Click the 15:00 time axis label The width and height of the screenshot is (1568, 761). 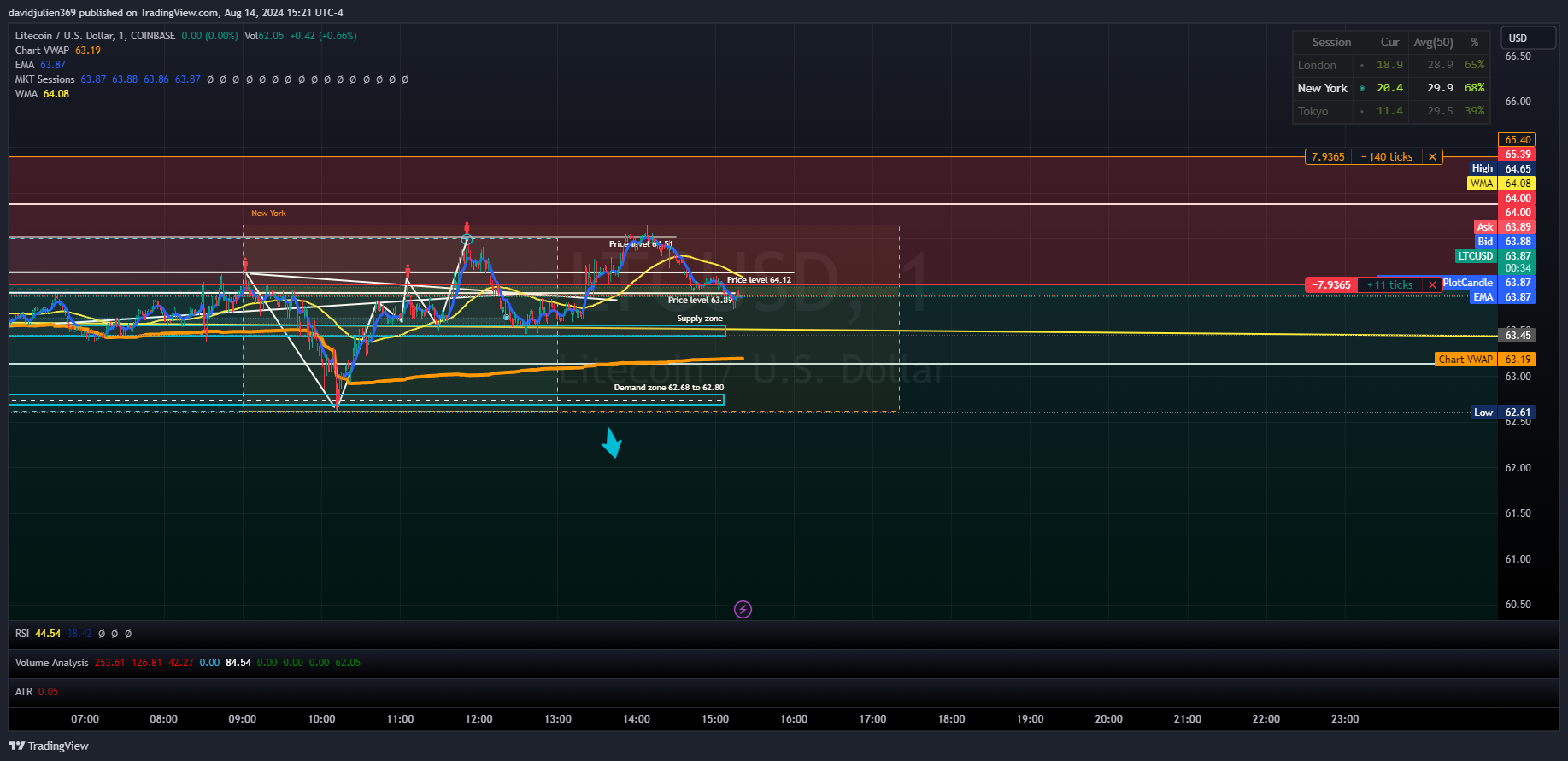(715, 719)
